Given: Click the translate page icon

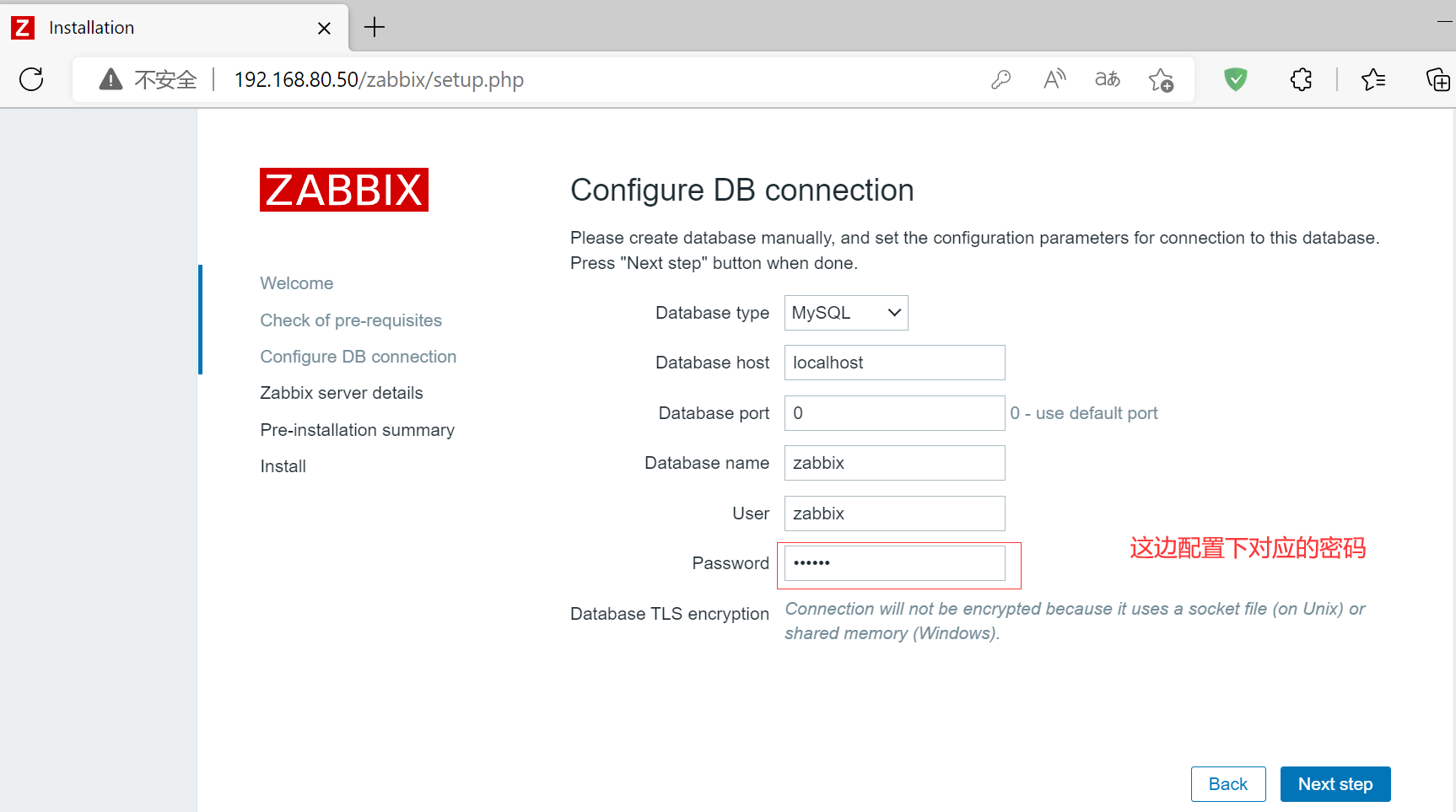Looking at the screenshot, I should click(1108, 79).
